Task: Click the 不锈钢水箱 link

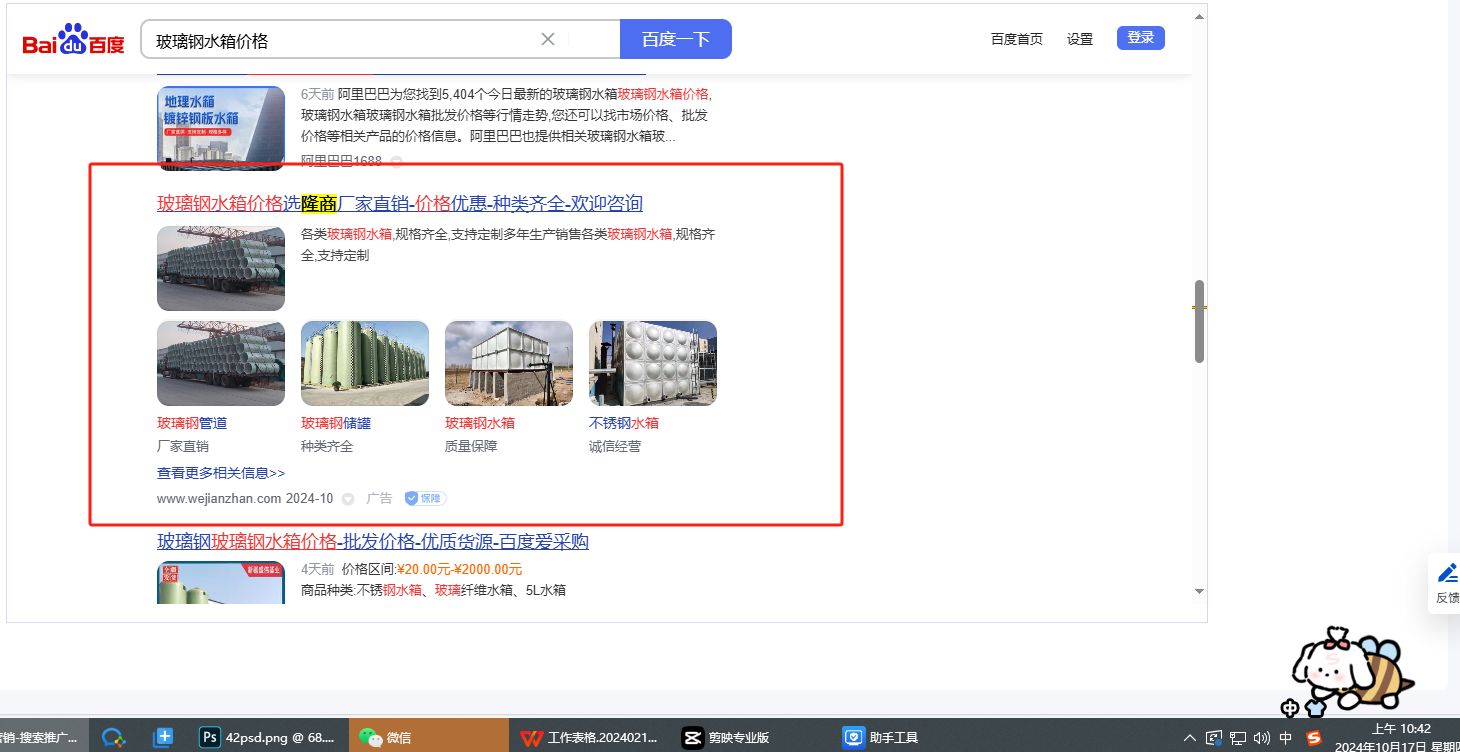Action: click(x=624, y=423)
